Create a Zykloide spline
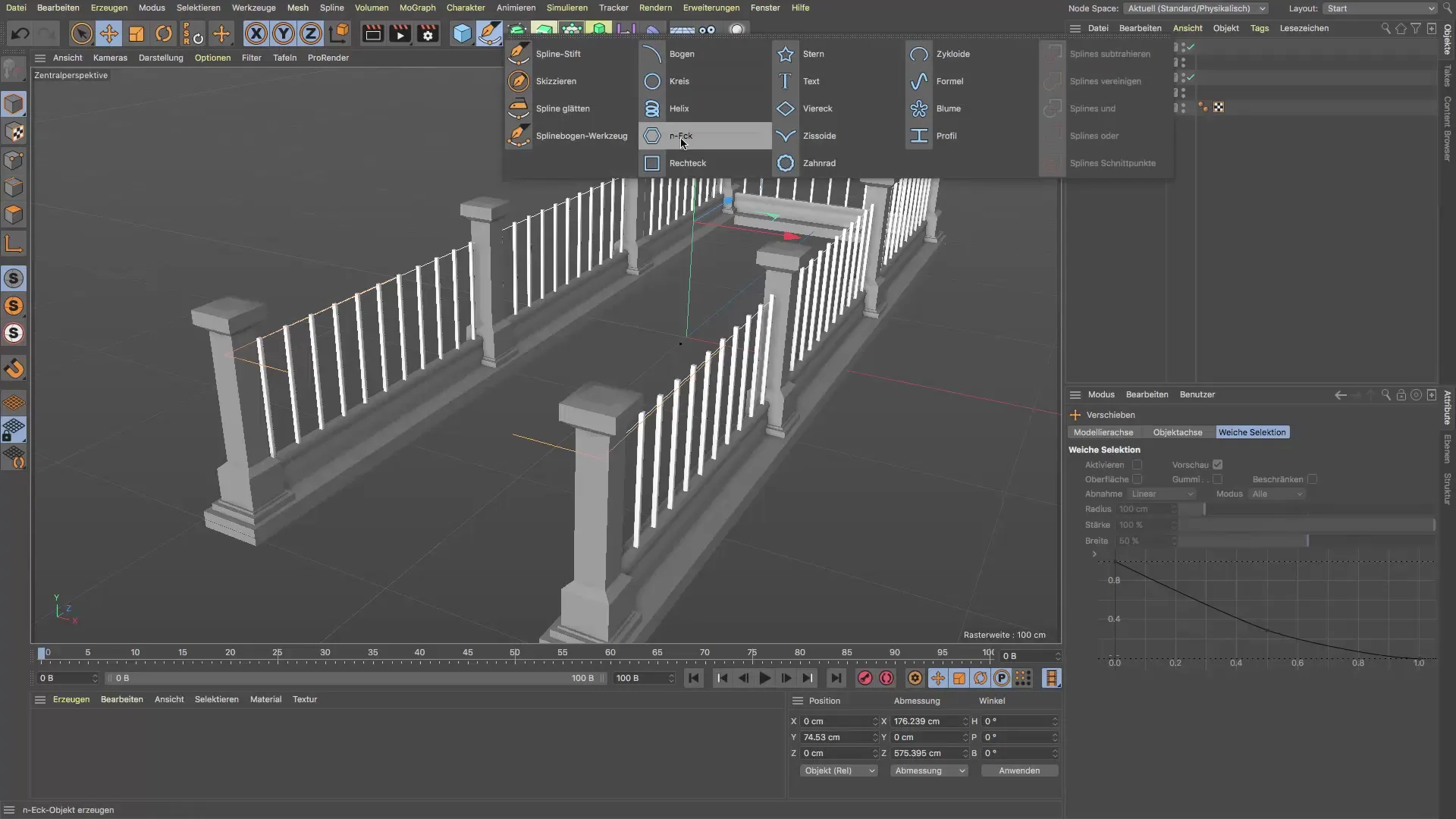The height and width of the screenshot is (819, 1456). 971,54
